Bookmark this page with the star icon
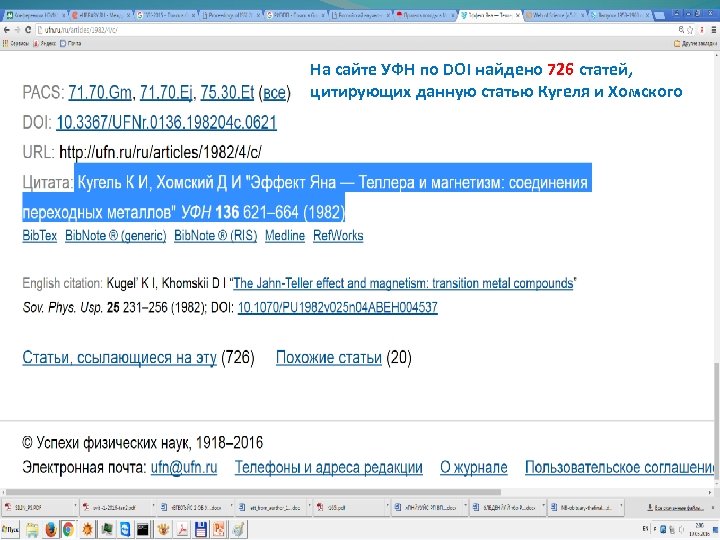The height and width of the screenshot is (540, 720). [690, 30]
